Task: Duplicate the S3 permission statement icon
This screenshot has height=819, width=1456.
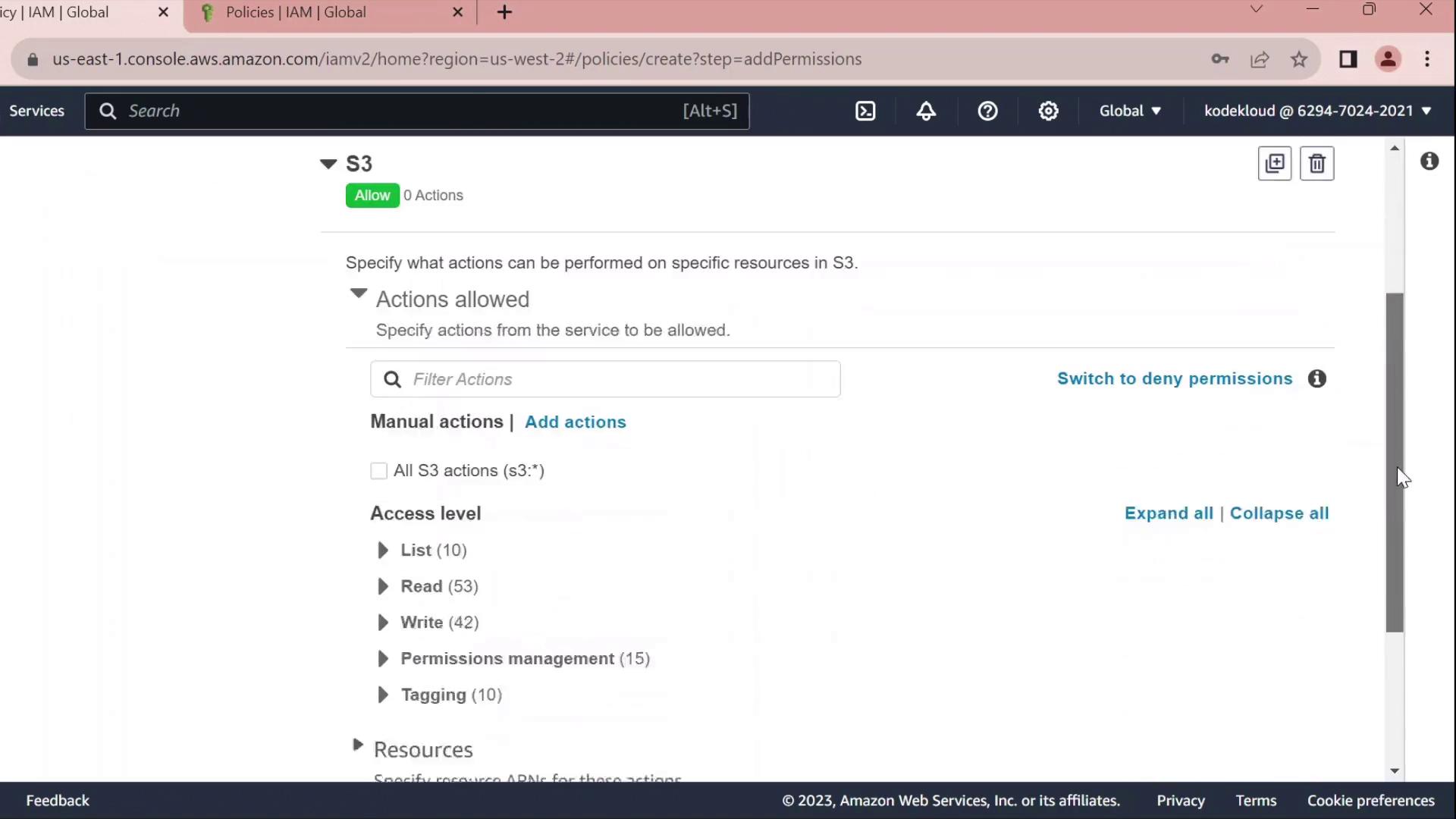Action: (1274, 163)
